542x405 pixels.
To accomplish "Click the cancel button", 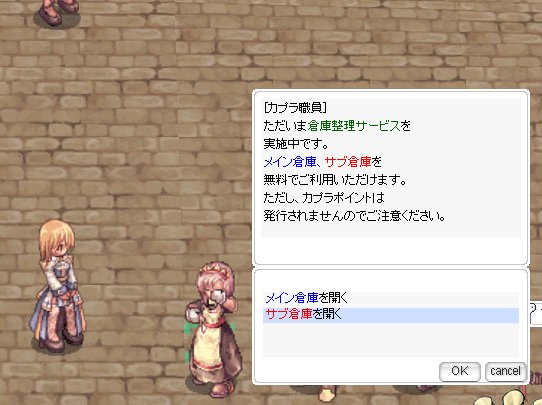I will coord(505,371).
